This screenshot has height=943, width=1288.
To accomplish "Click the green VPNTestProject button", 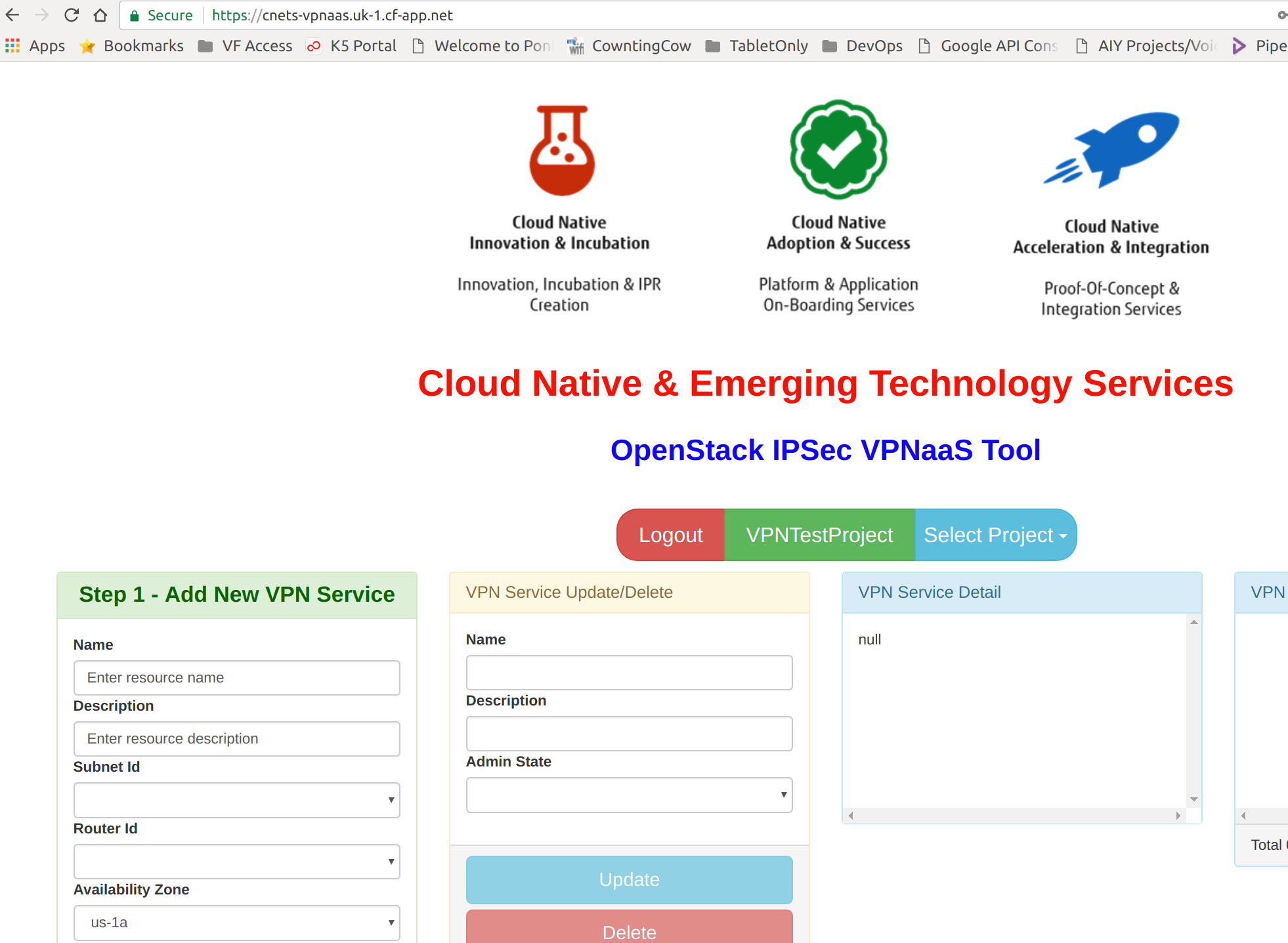I will pos(819,535).
